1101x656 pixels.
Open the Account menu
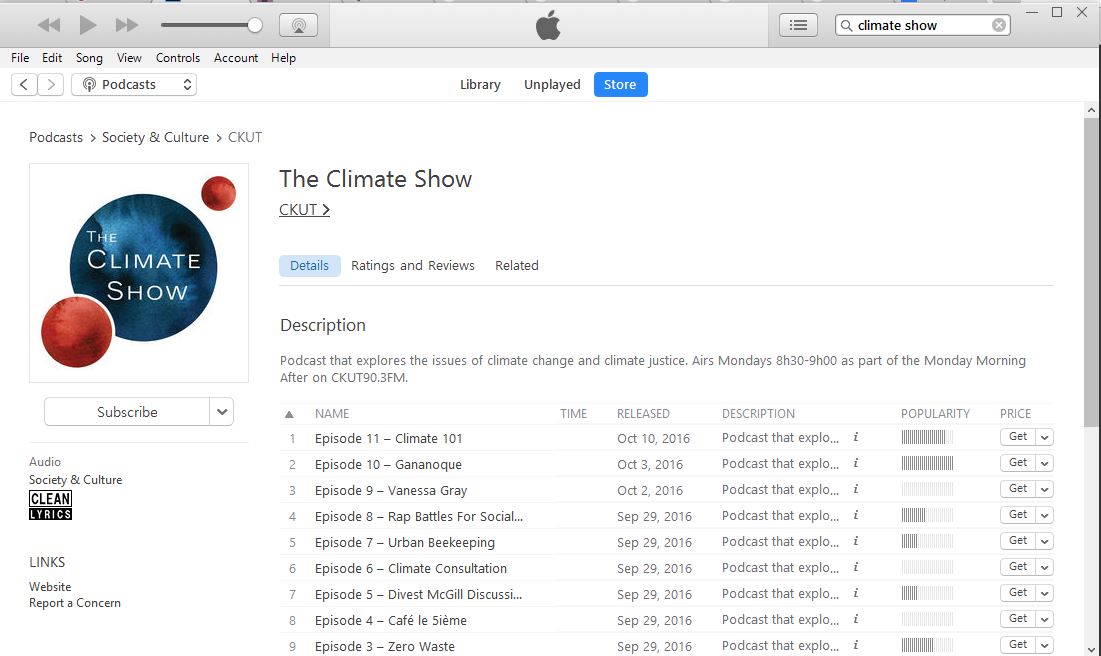coord(236,58)
